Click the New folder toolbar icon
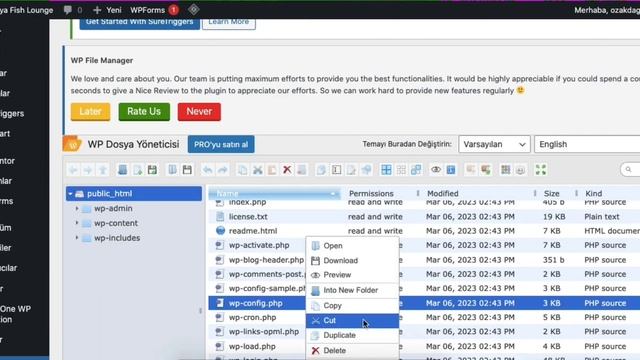Viewport: 640px width, 360px height. (x=122, y=170)
